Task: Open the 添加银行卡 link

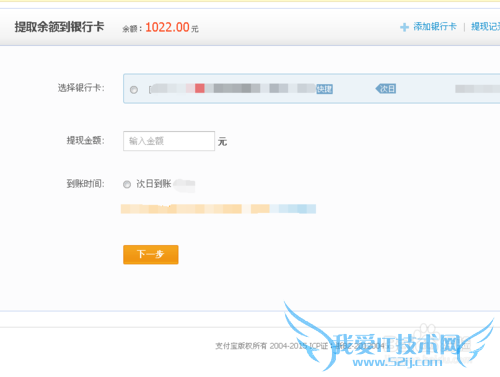Action: [x=435, y=27]
